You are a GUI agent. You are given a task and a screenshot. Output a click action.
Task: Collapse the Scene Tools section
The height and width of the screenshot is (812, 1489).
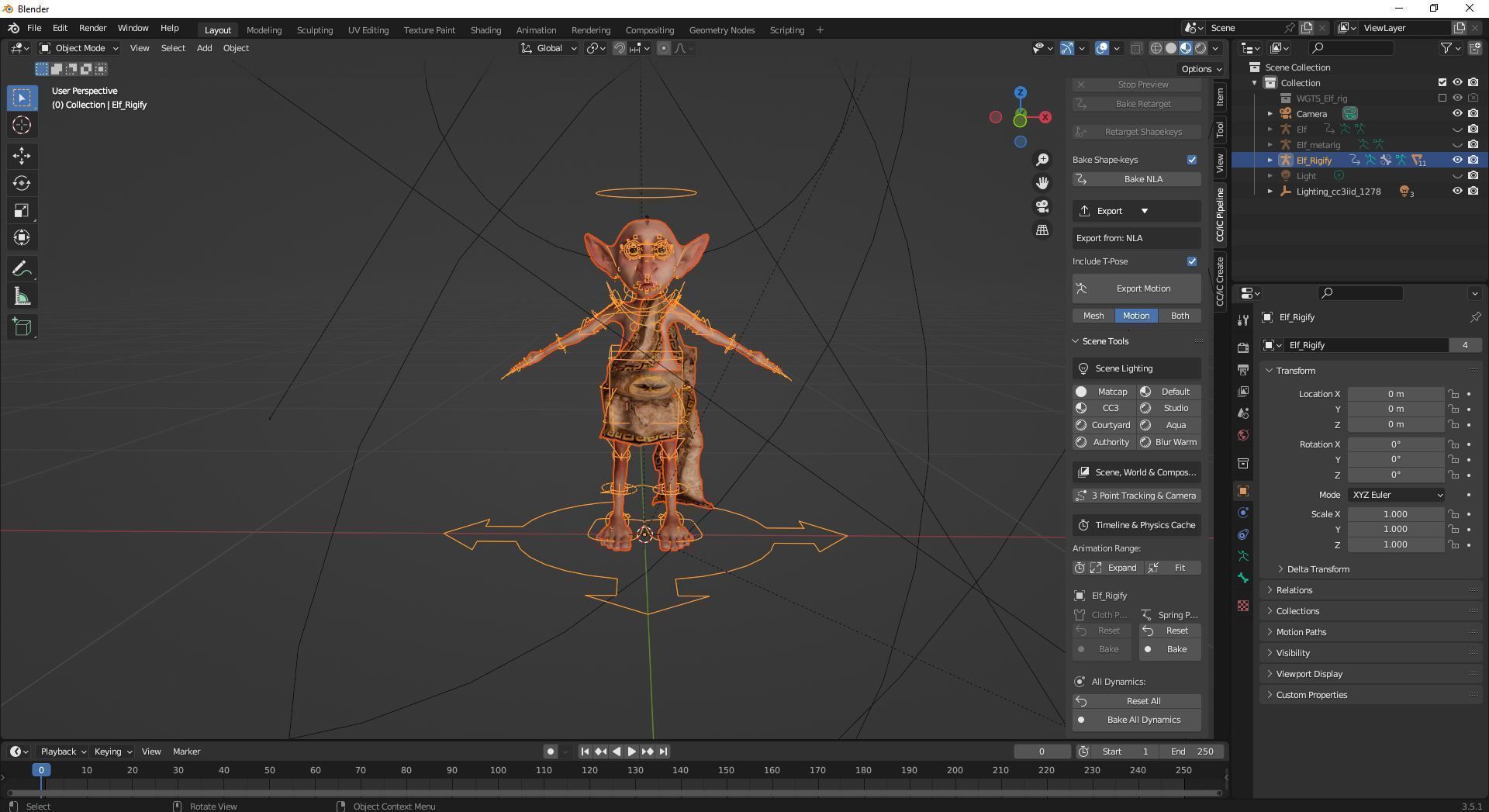point(1104,341)
